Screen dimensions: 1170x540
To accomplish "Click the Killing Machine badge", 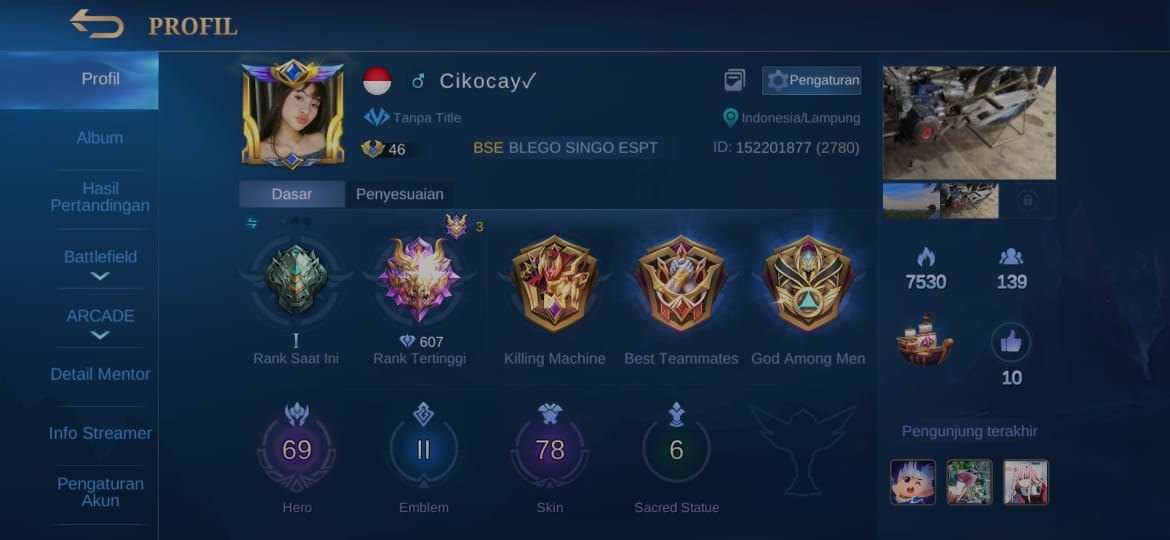I will [x=554, y=283].
